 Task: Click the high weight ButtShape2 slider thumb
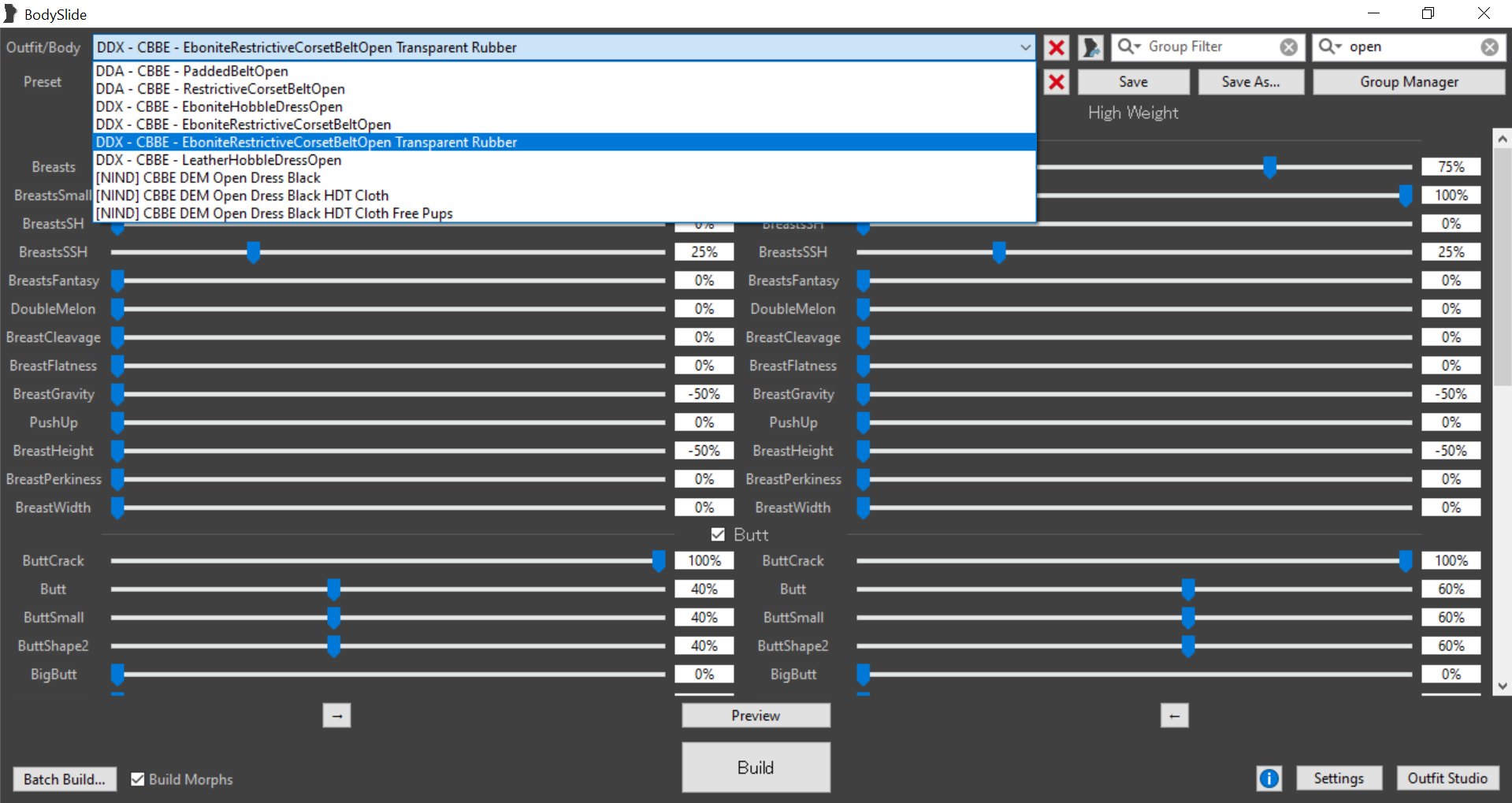click(x=1188, y=646)
